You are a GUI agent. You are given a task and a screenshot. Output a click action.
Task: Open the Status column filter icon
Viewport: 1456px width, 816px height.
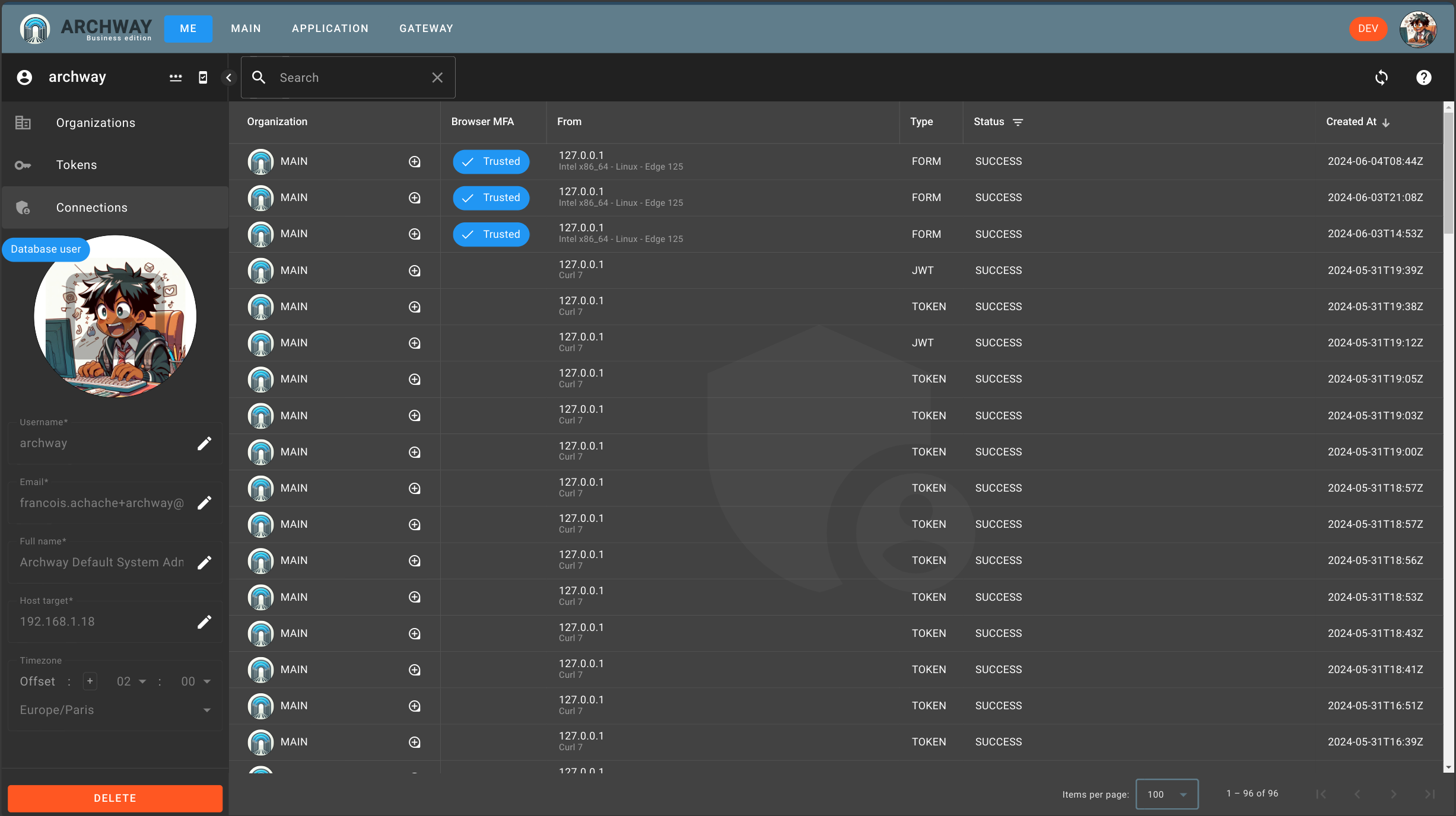pyautogui.click(x=1018, y=122)
